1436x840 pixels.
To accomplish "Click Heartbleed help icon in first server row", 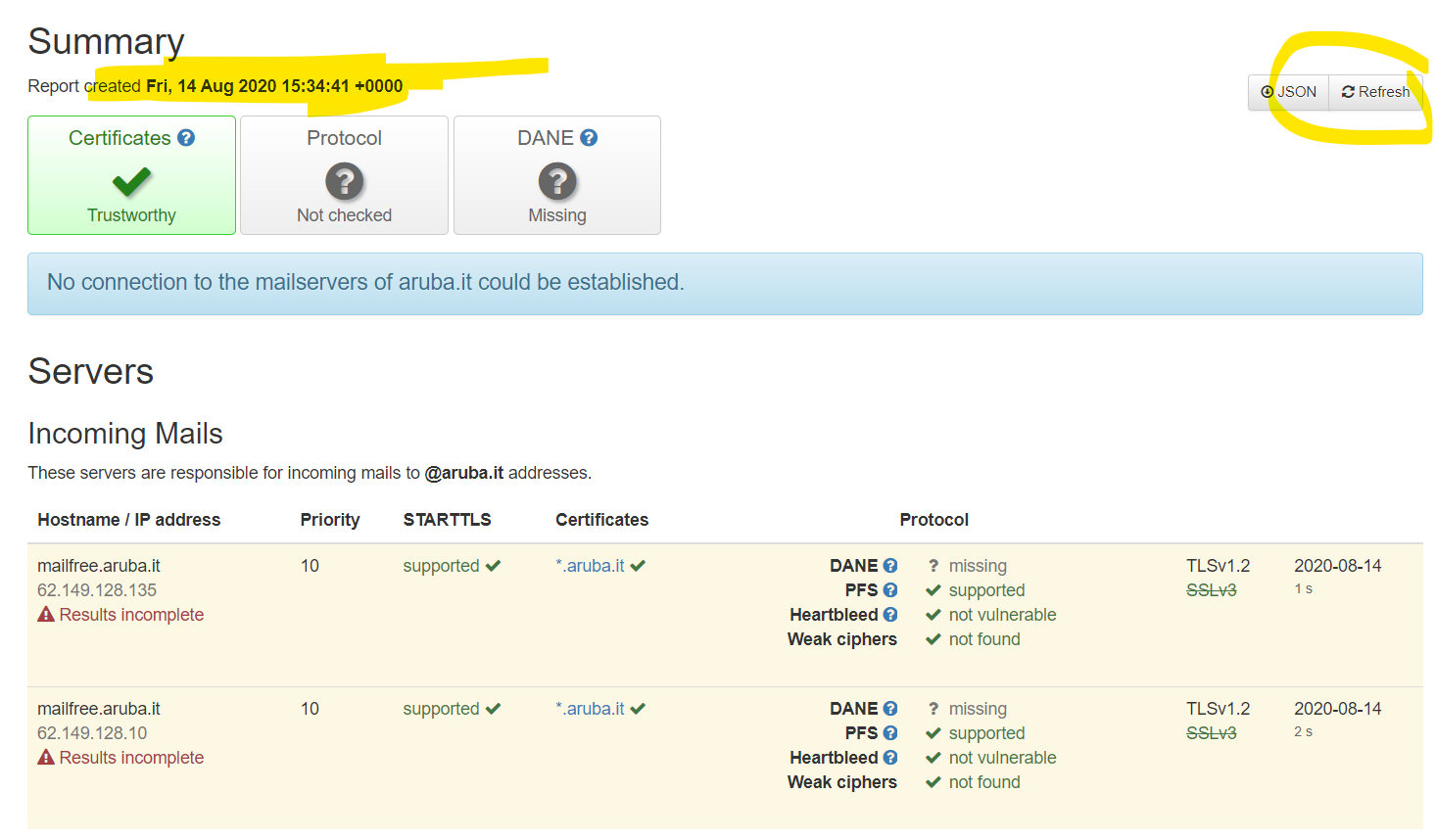I will click(x=890, y=615).
